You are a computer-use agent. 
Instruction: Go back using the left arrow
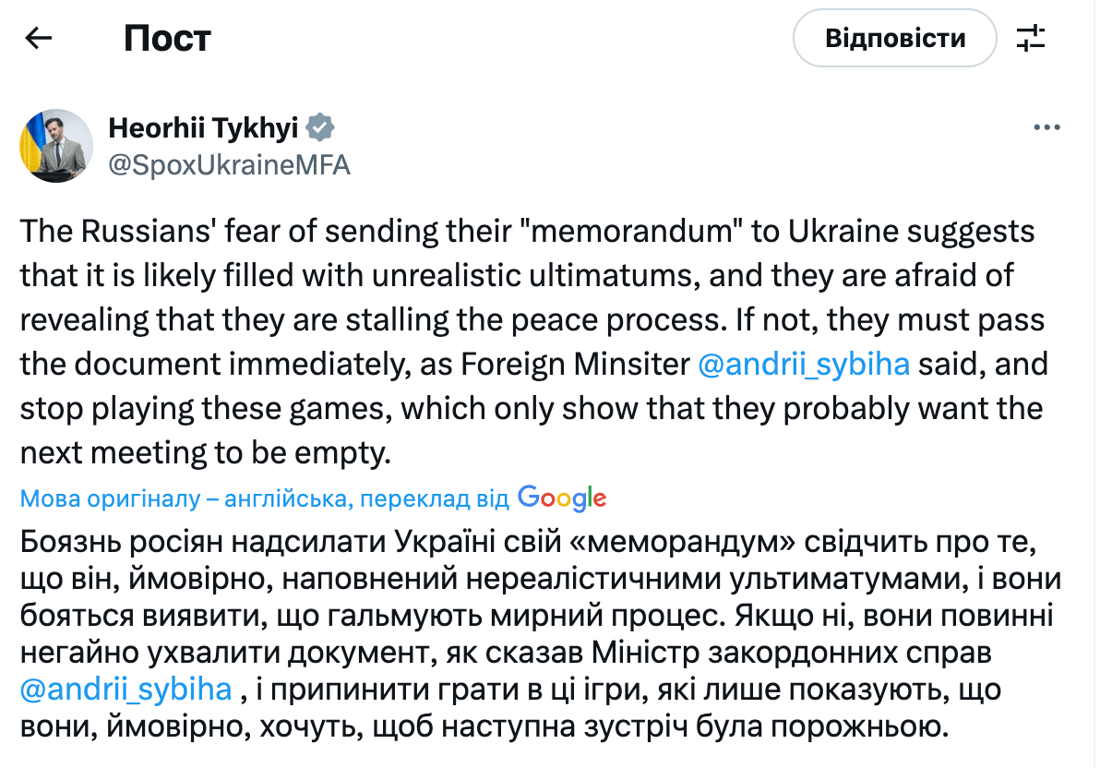pos(38,39)
